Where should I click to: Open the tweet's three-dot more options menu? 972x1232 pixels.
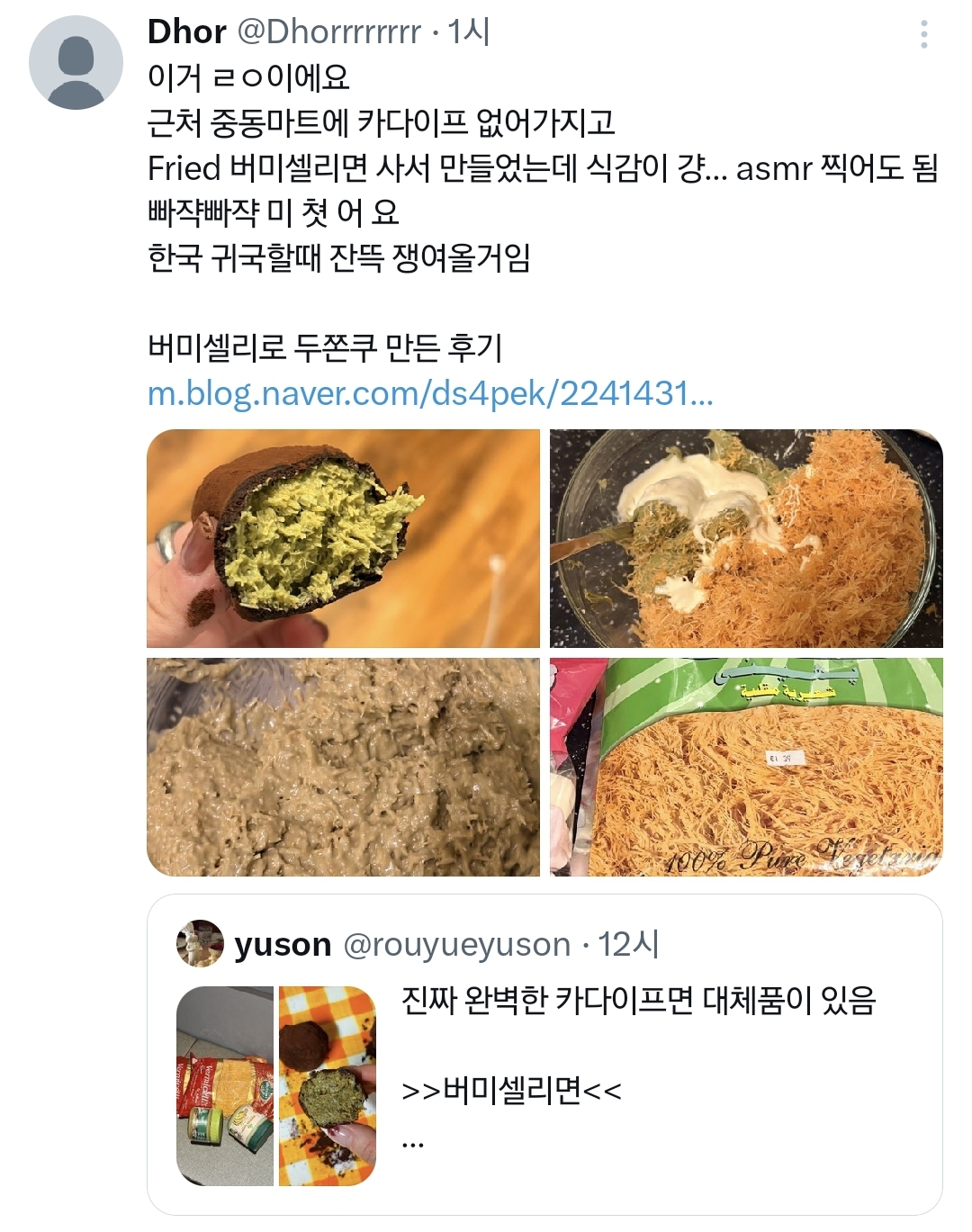pyautogui.click(x=923, y=34)
